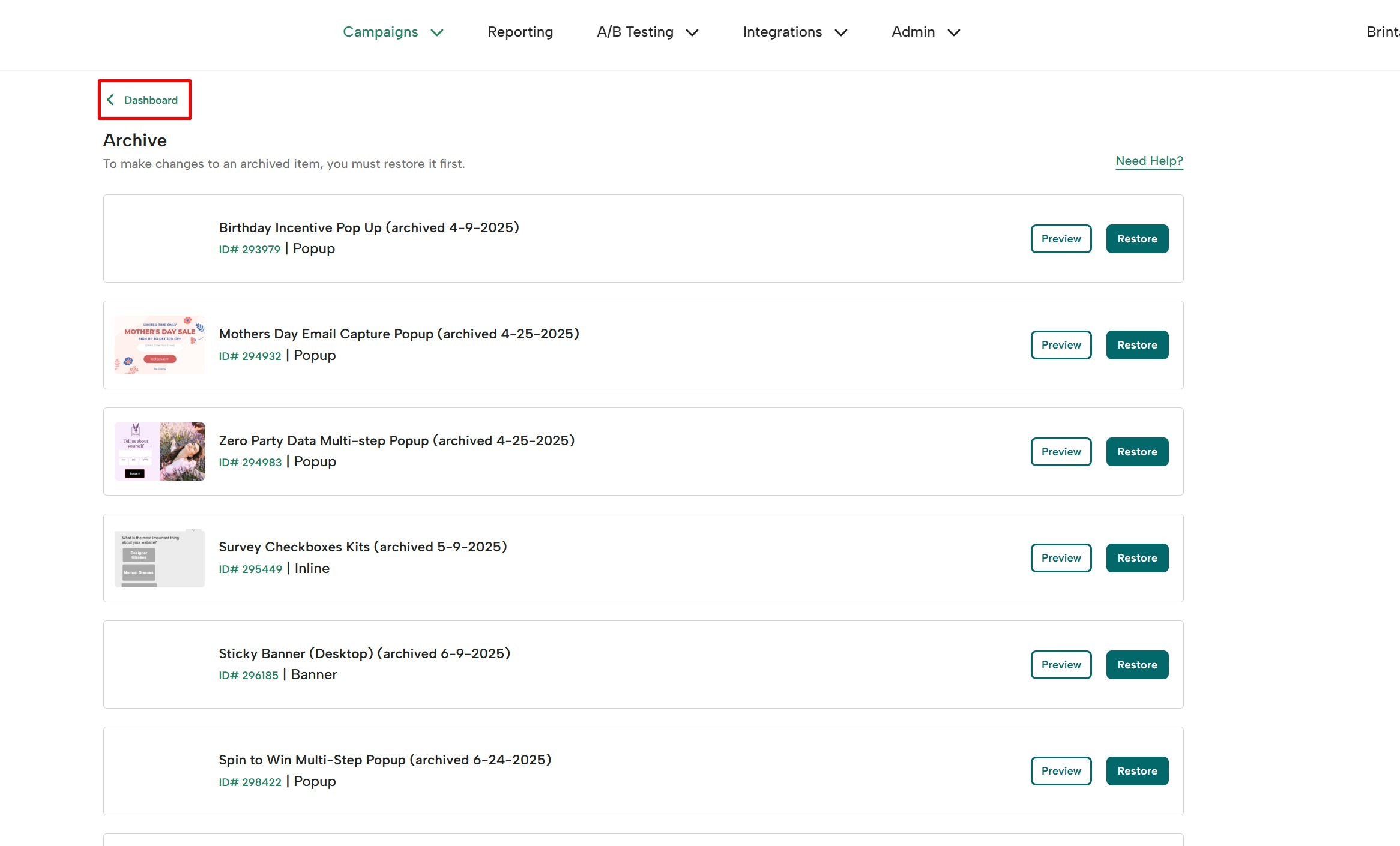The width and height of the screenshot is (1400, 846).
Task: Restore the Birthday Incentive Pop Up
Action: pos(1137,239)
